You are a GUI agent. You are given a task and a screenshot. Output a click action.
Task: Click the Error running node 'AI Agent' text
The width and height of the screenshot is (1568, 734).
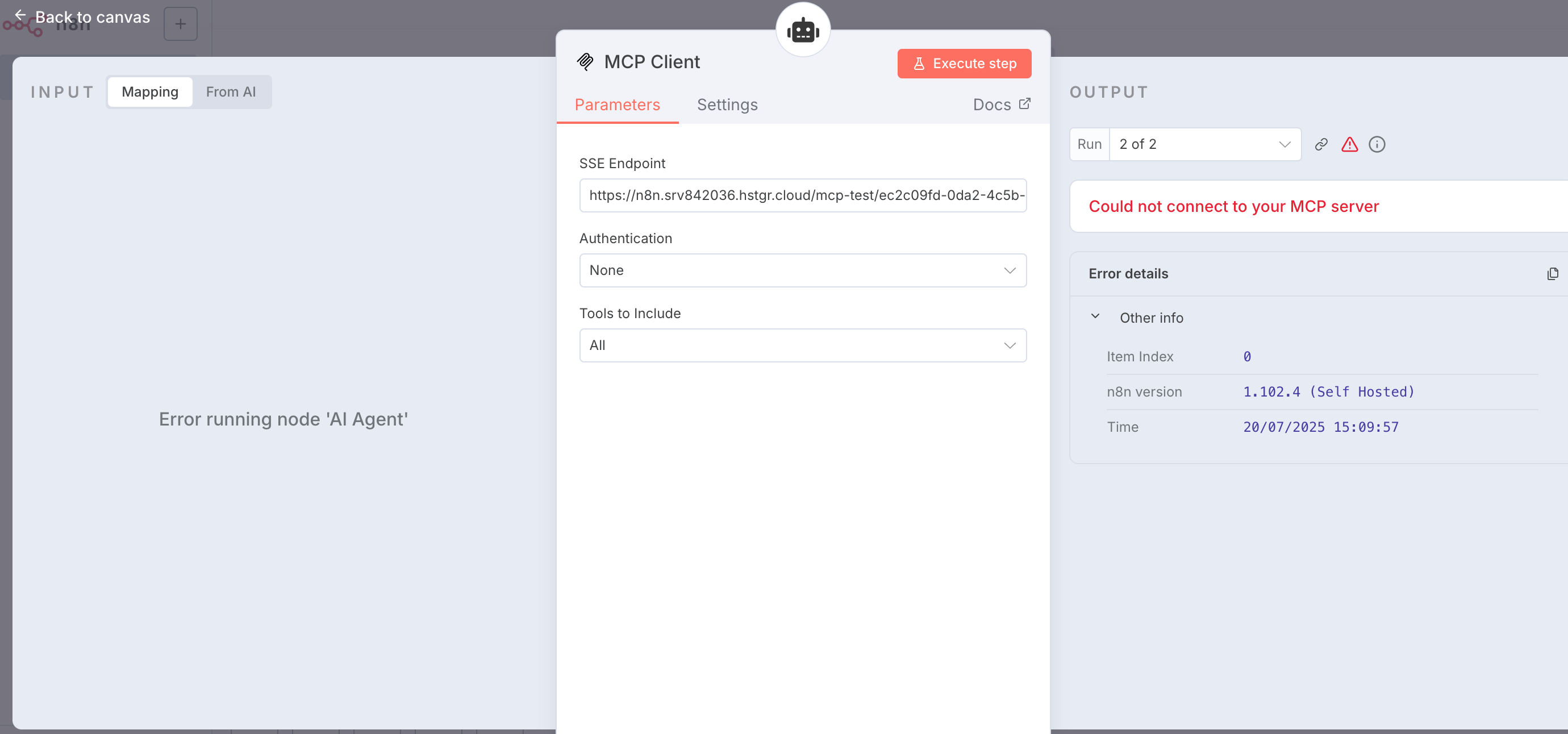283,419
